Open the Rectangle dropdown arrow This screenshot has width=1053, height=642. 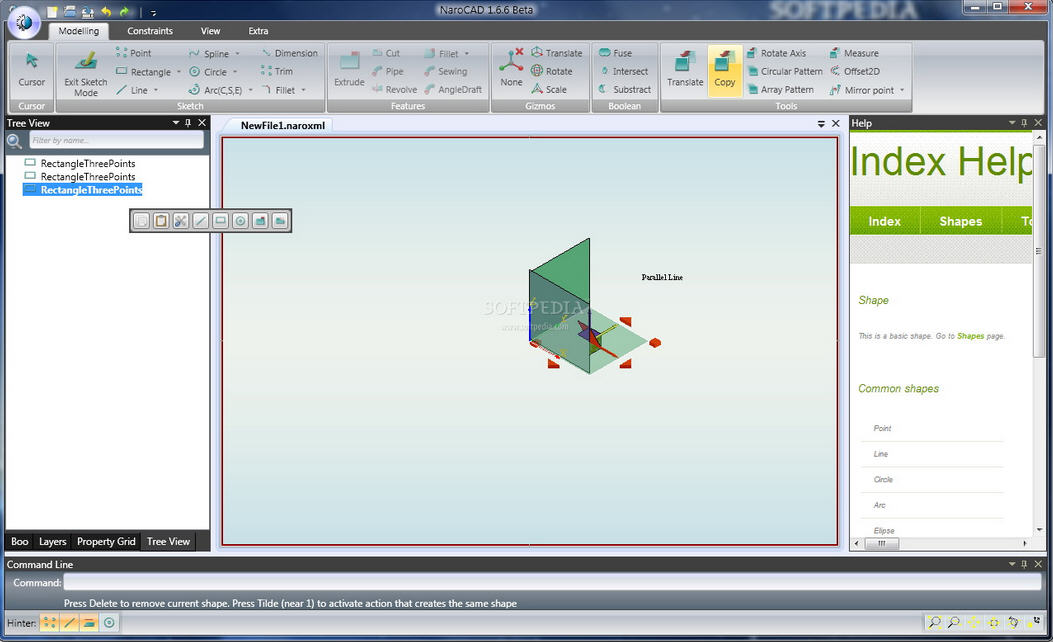point(179,72)
